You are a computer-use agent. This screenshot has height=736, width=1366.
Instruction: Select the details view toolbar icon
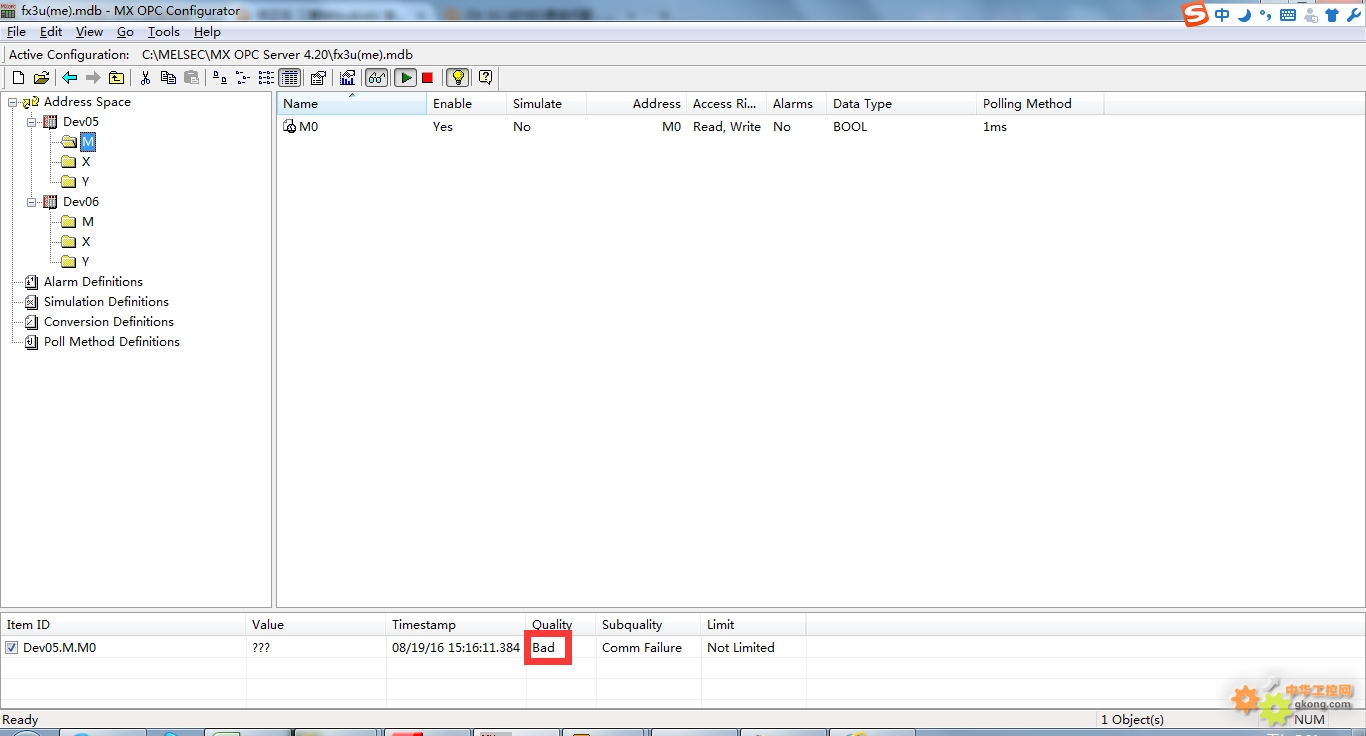(x=290, y=78)
